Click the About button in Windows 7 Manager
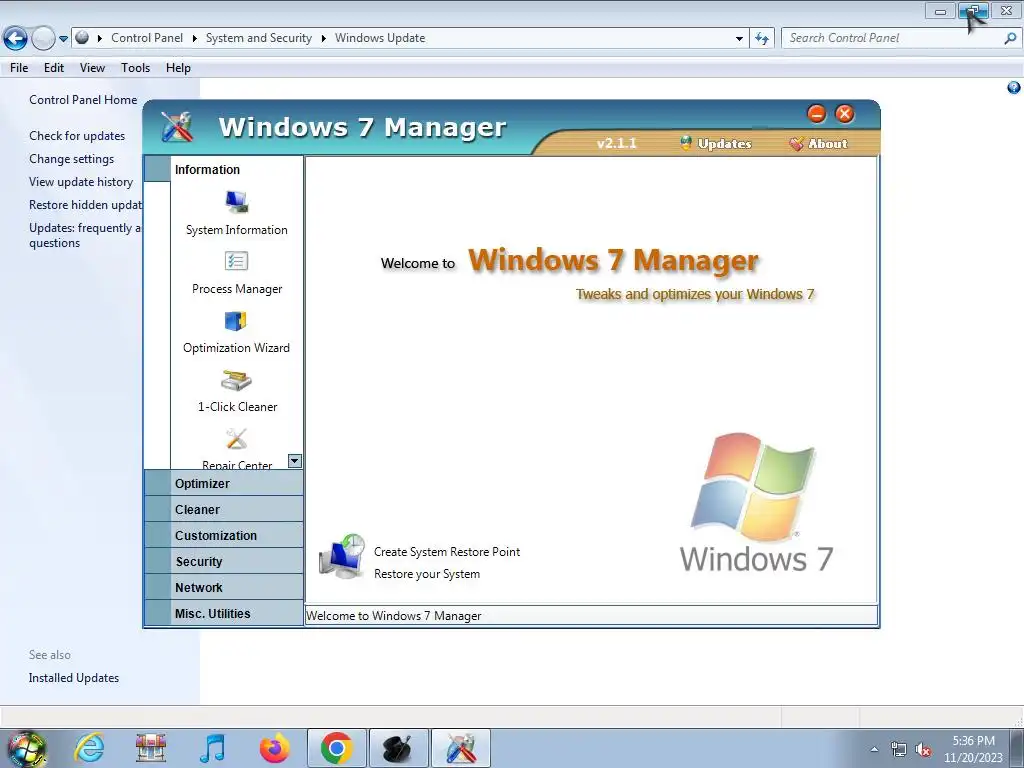 tap(818, 144)
